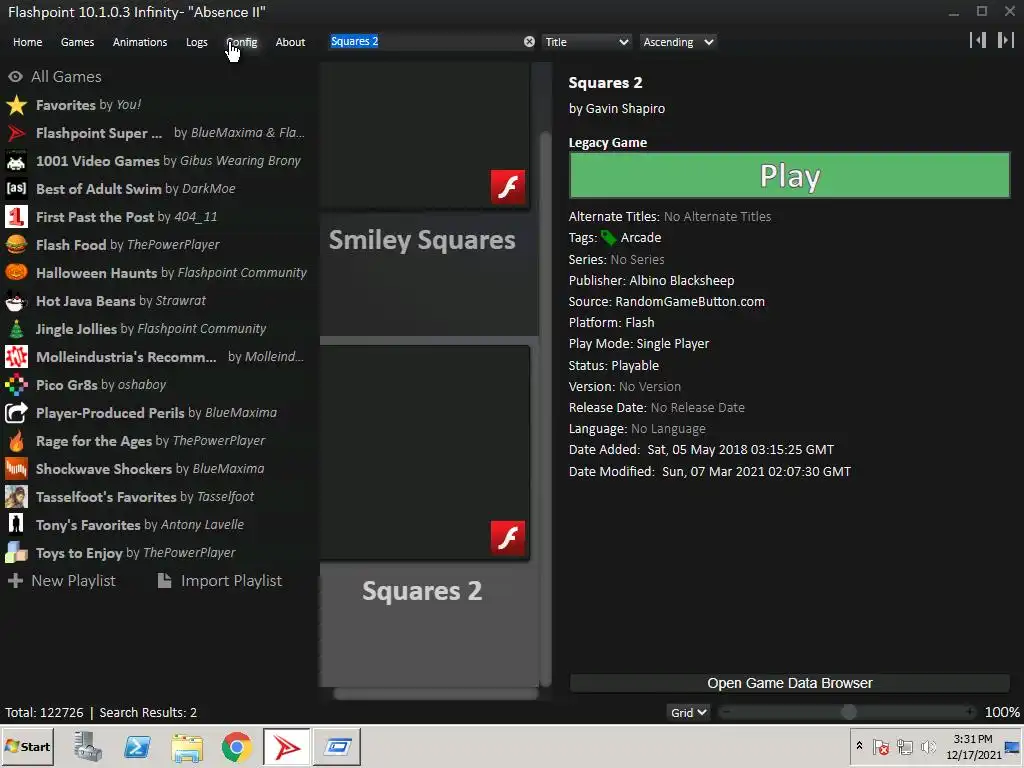The image size is (1024, 768).
Task: Click the taskbar clock 3:31 PM
Action: coord(972,739)
